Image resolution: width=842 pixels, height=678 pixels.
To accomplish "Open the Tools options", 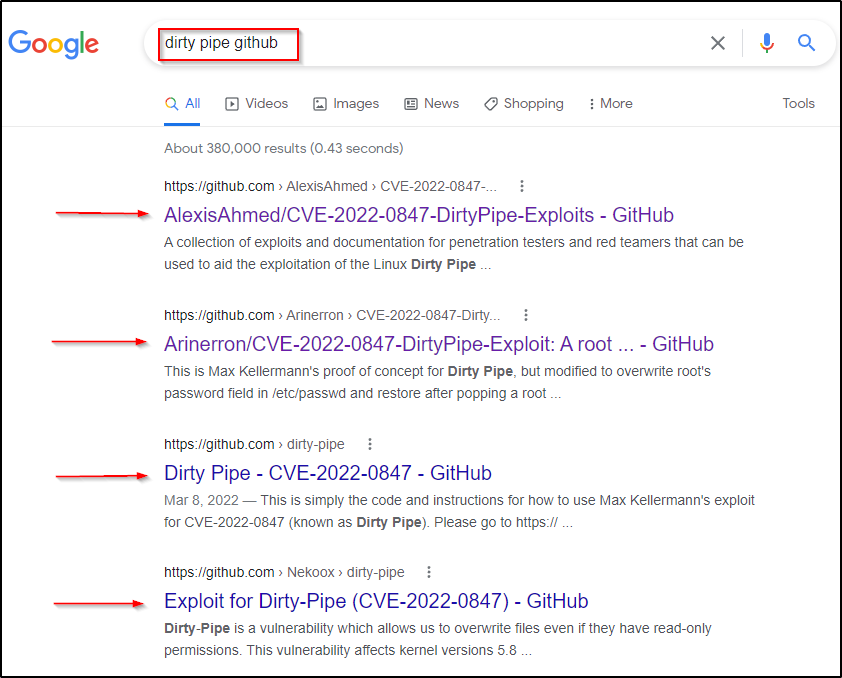I will [x=798, y=104].
